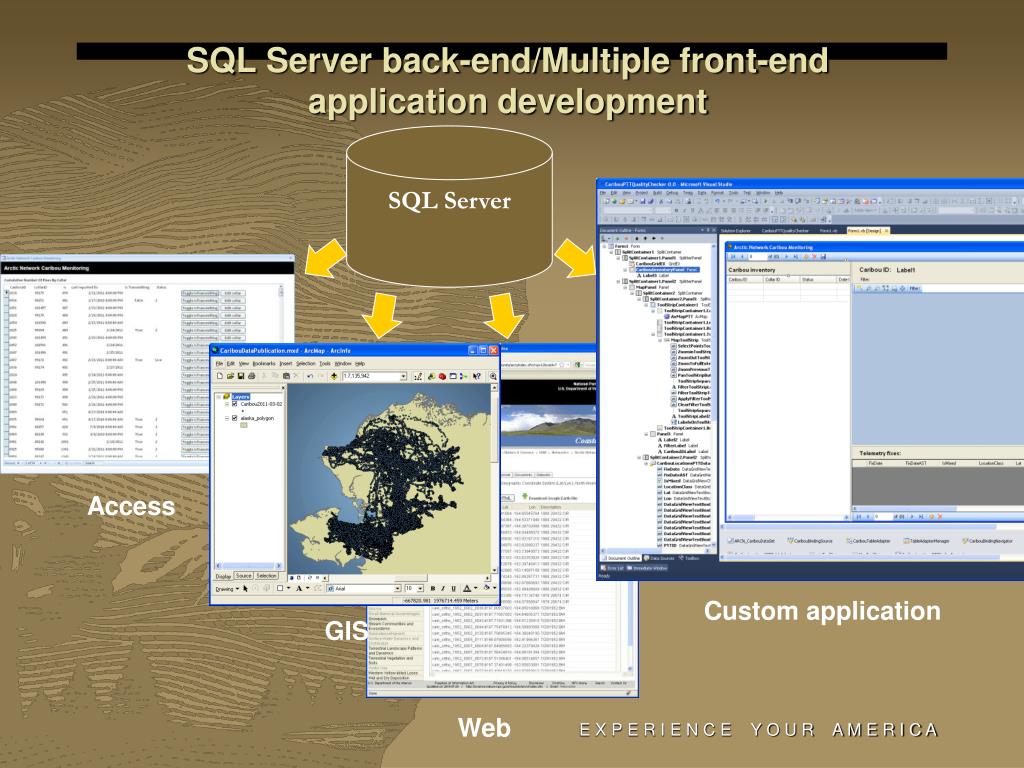The height and width of the screenshot is (768, 1024).
Task: Close ArcMap table of contents panel
Action: (283, 387)
